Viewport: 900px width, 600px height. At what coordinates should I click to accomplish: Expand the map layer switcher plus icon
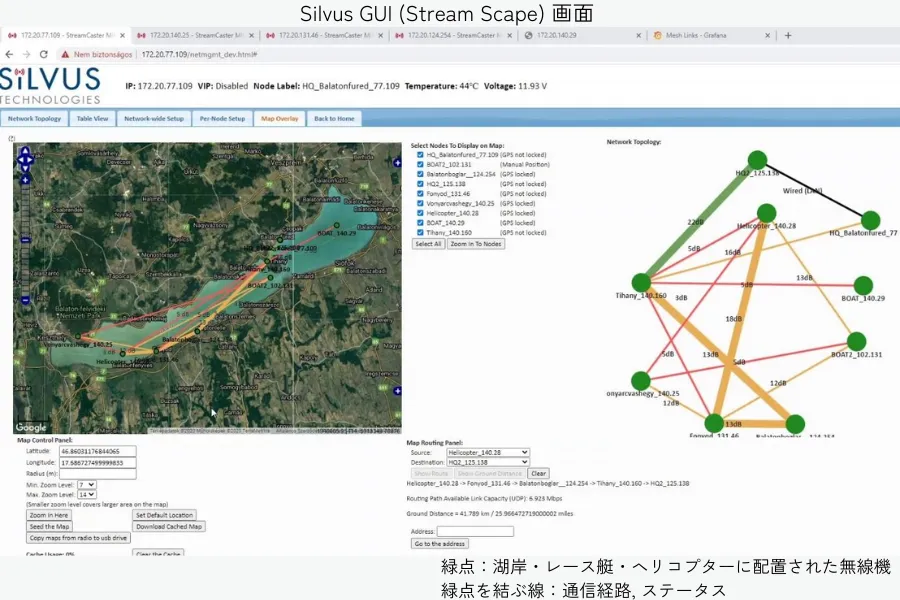(x=397, y=163)
